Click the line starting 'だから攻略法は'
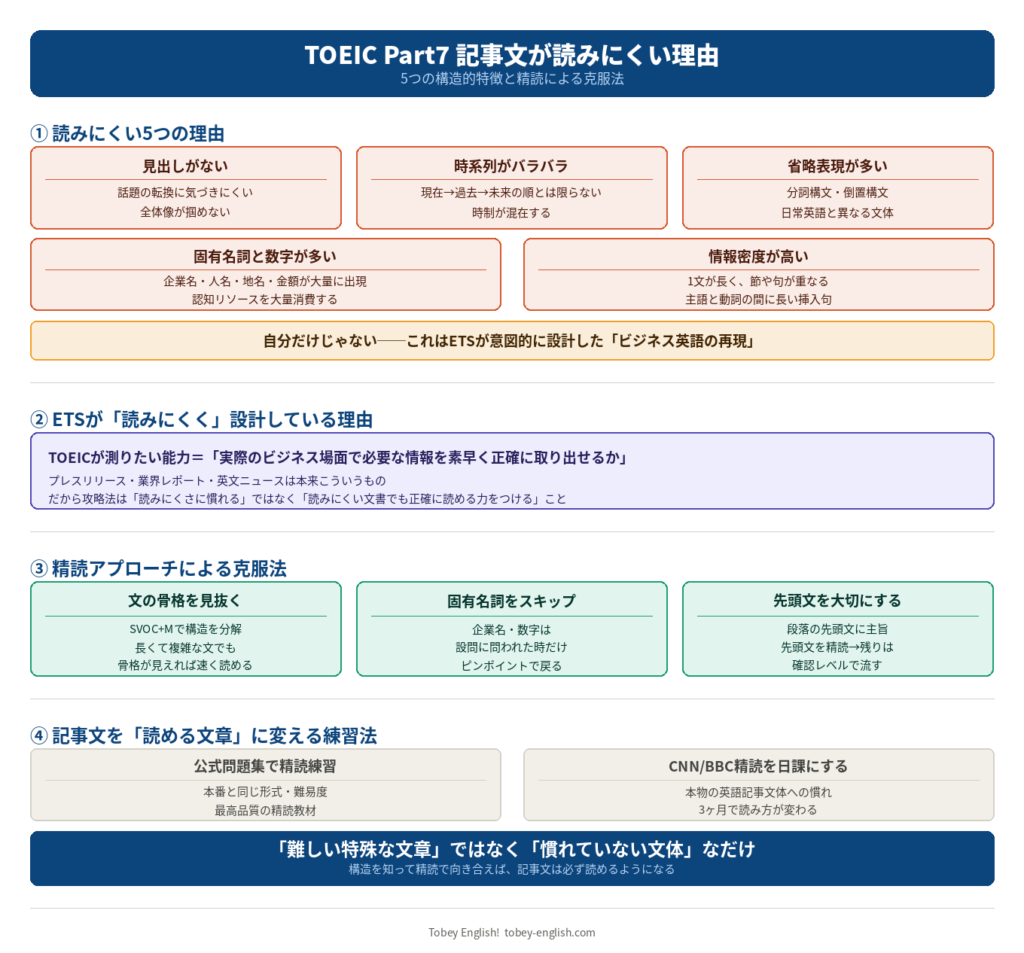The width and height of the screenshot is (1024, 953). tap(307, 499)
